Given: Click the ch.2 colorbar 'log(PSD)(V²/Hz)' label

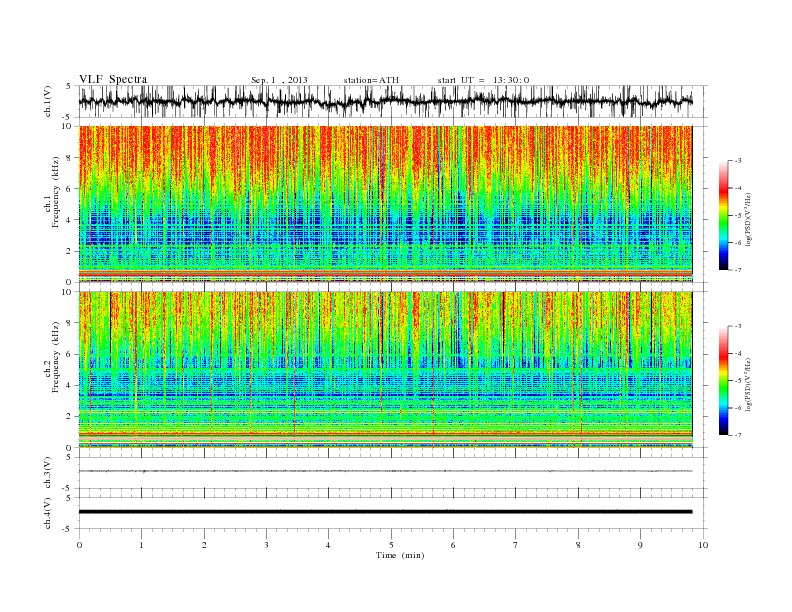Looking at the screenshot, I should [x=749, y=384].
